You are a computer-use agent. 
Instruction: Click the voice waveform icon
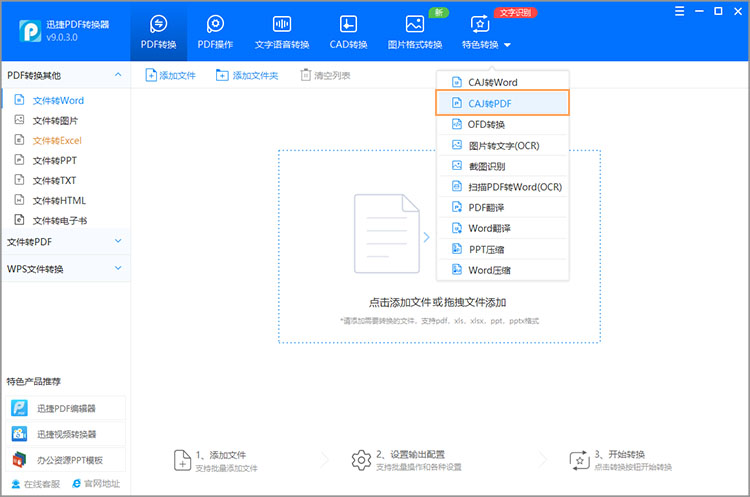282,23
